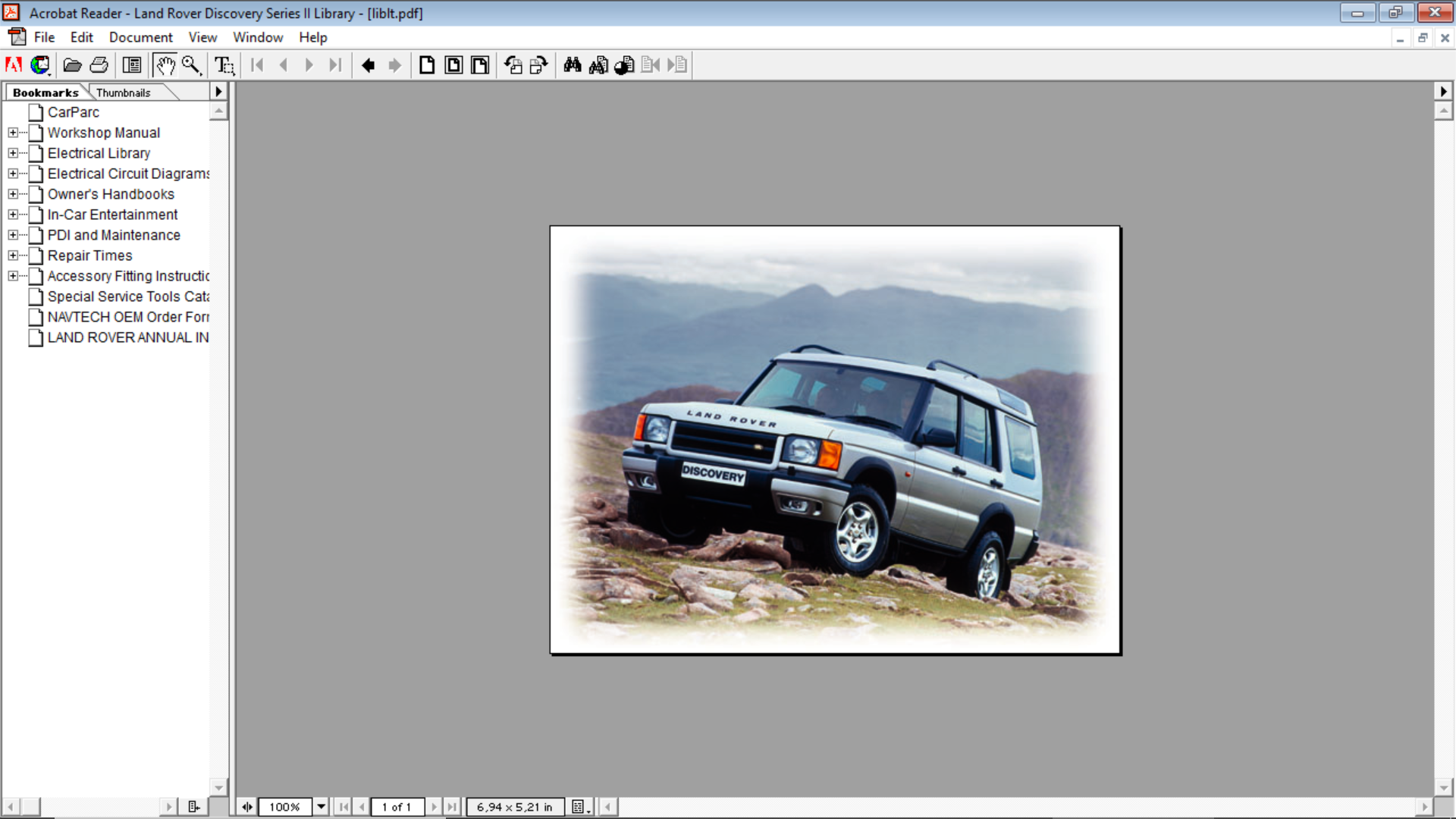Open the zoom percentage dropdown arrow
Image resolution: width=1456 pixels, height=819 pixels.
point(322,807)
